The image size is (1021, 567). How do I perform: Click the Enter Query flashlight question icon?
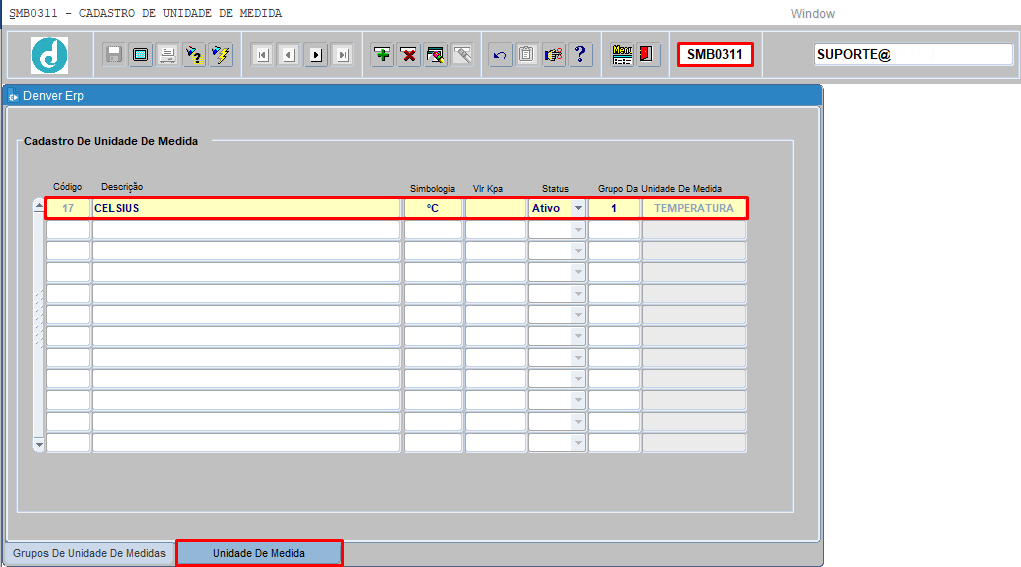coord(194,55)
